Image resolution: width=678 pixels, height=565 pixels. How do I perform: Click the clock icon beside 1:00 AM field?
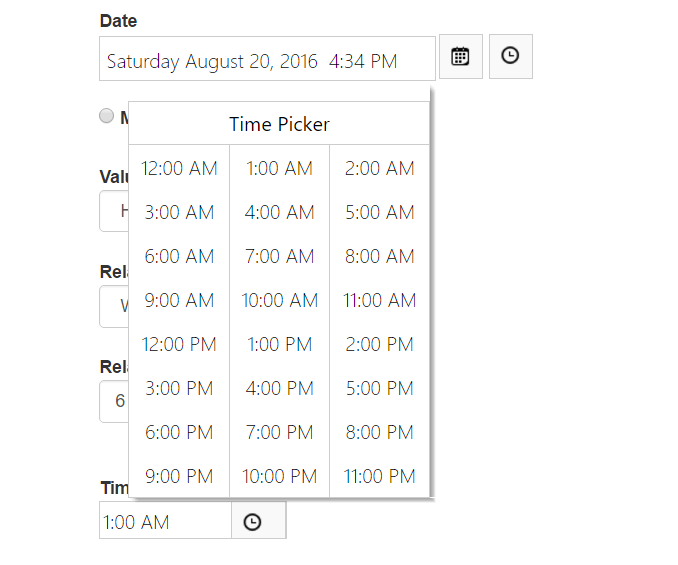coord(253,522)
